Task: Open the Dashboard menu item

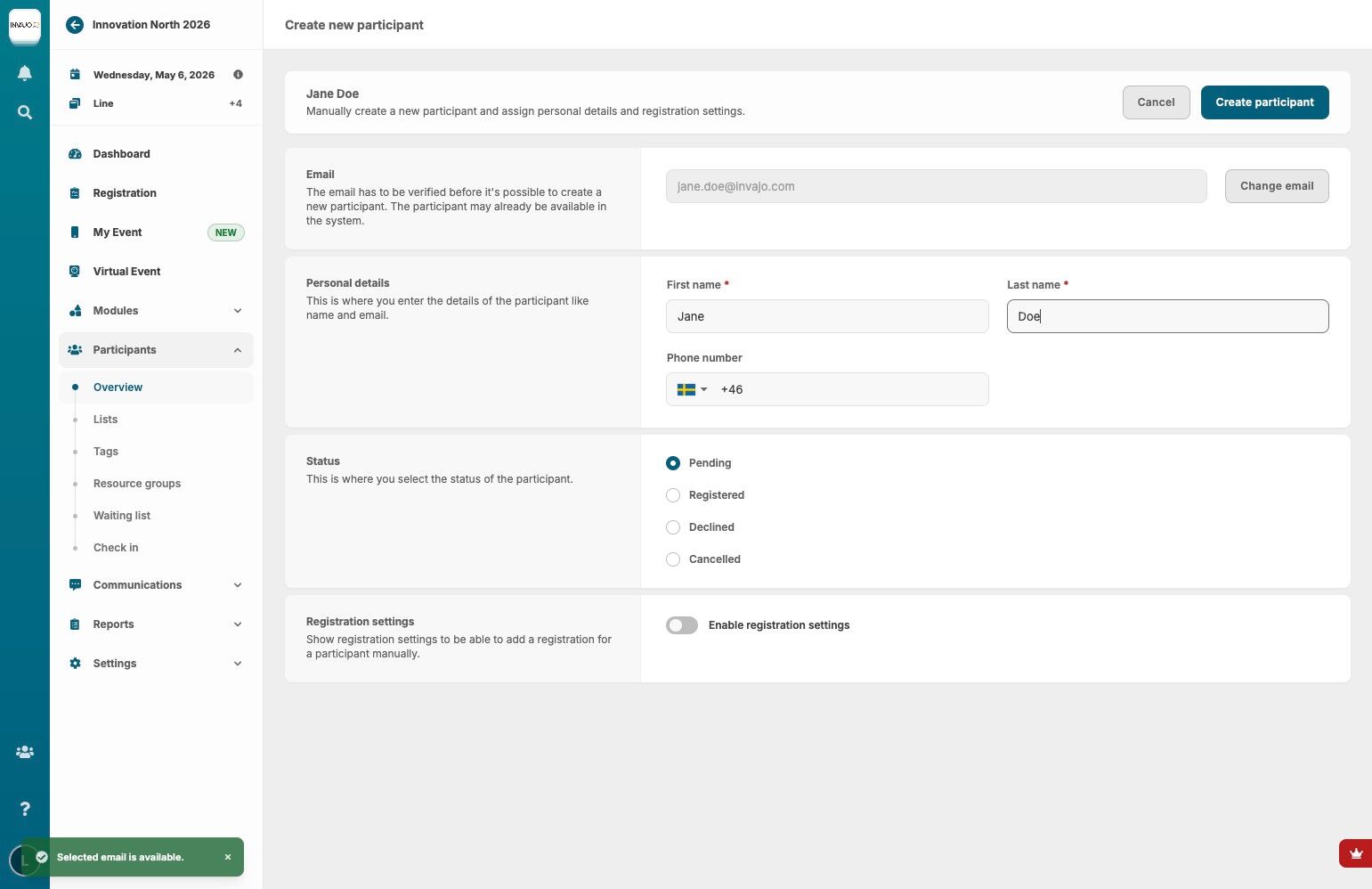Action: (x=121, y=154)
